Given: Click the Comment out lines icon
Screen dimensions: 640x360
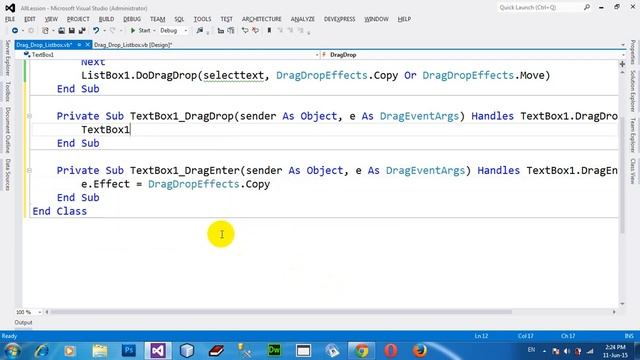Looking at the screenshot, I should 245,31.
